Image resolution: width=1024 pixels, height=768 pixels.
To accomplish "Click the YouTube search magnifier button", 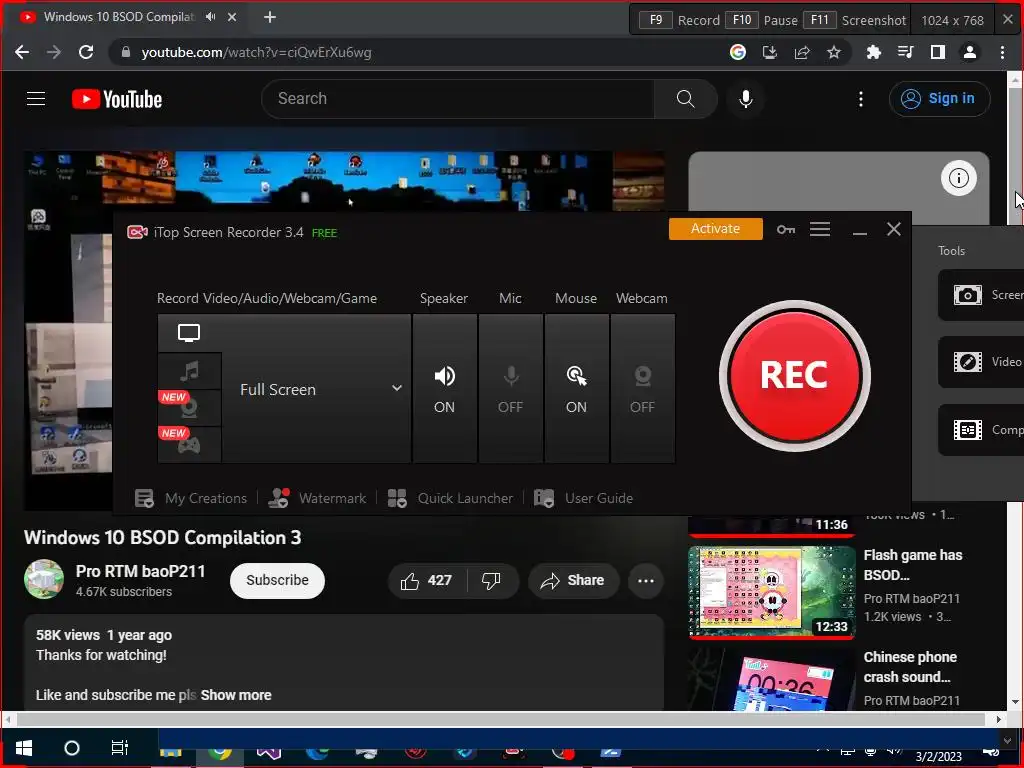I will pyautogui.click(x=686, y=99).
